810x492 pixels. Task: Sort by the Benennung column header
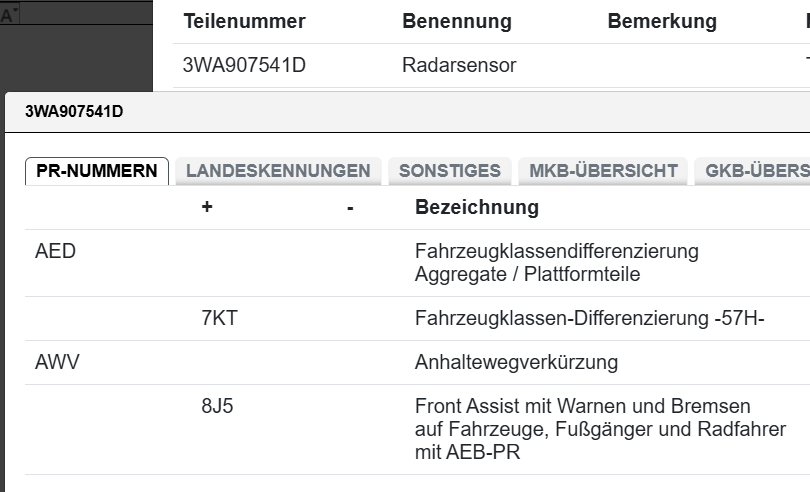456,21
